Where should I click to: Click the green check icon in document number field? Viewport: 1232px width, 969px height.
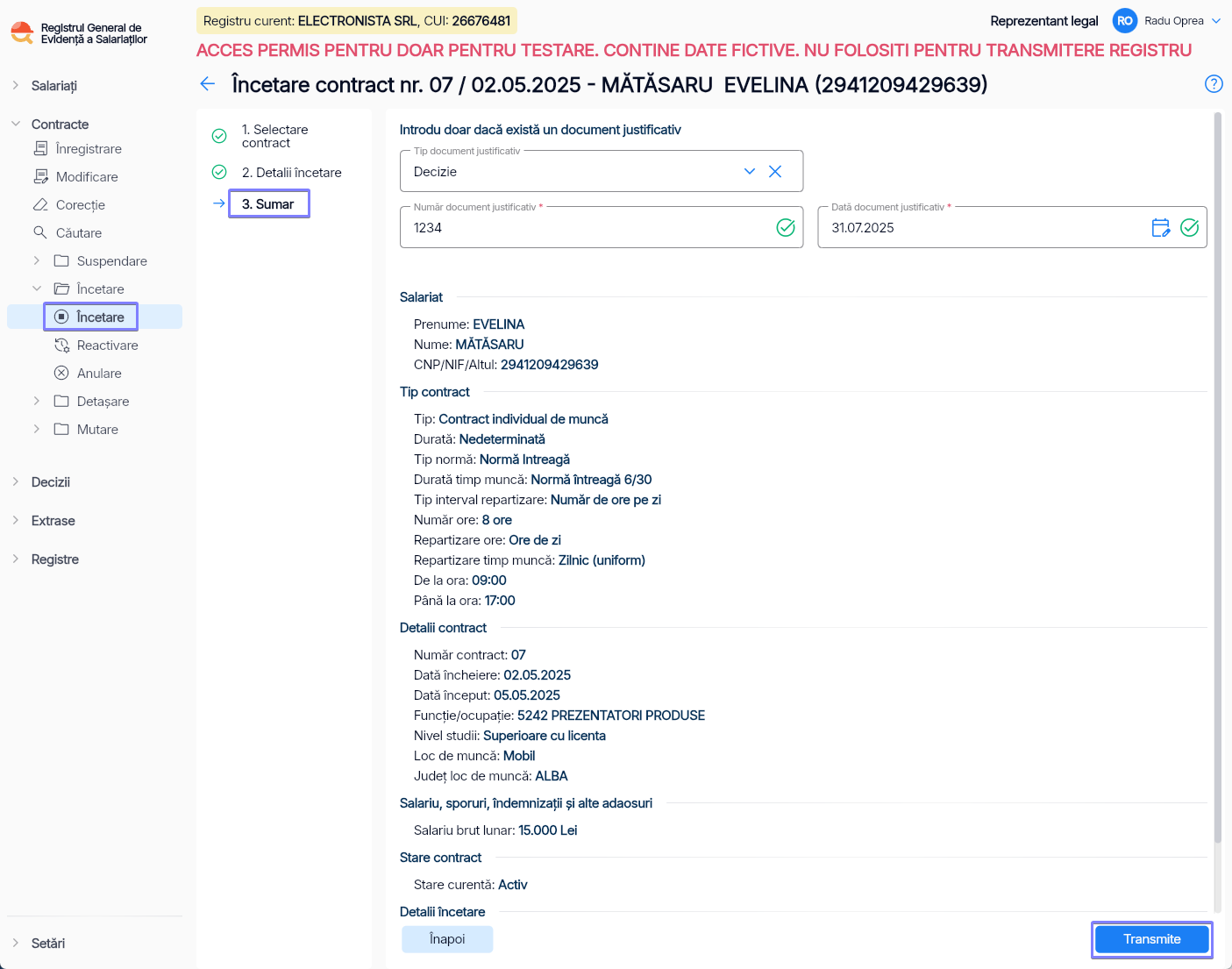(x=786, y=228)
